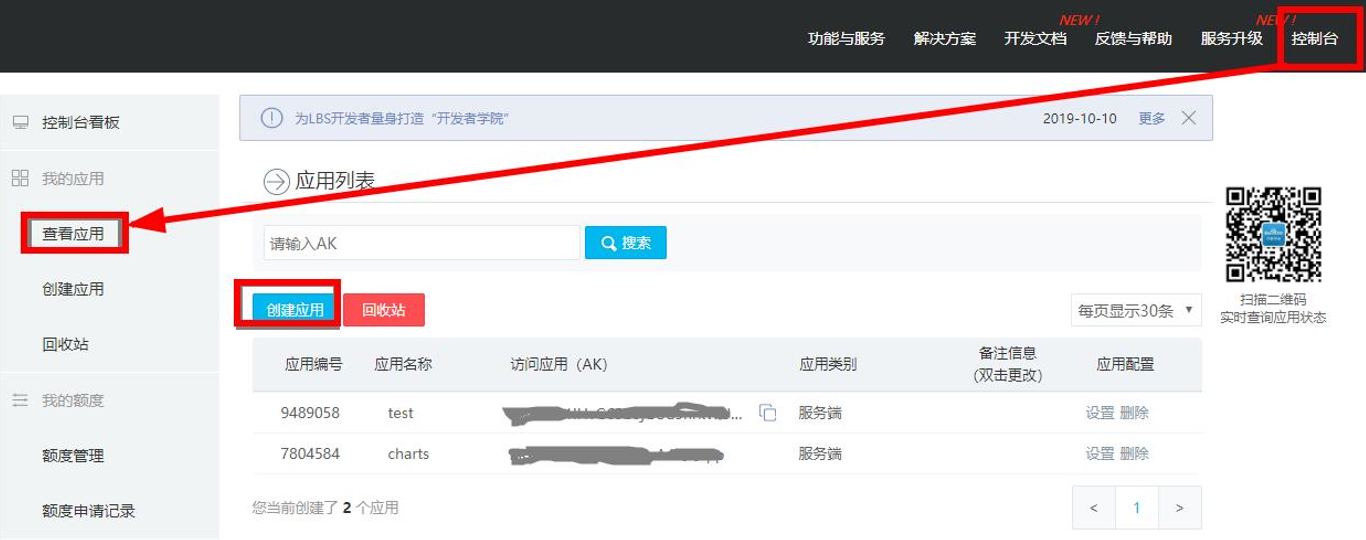The width and height of the screenshot is (1366, 540).
Task: Select 查看应用 in the sidebar
Action: click(x=73, y=234)
